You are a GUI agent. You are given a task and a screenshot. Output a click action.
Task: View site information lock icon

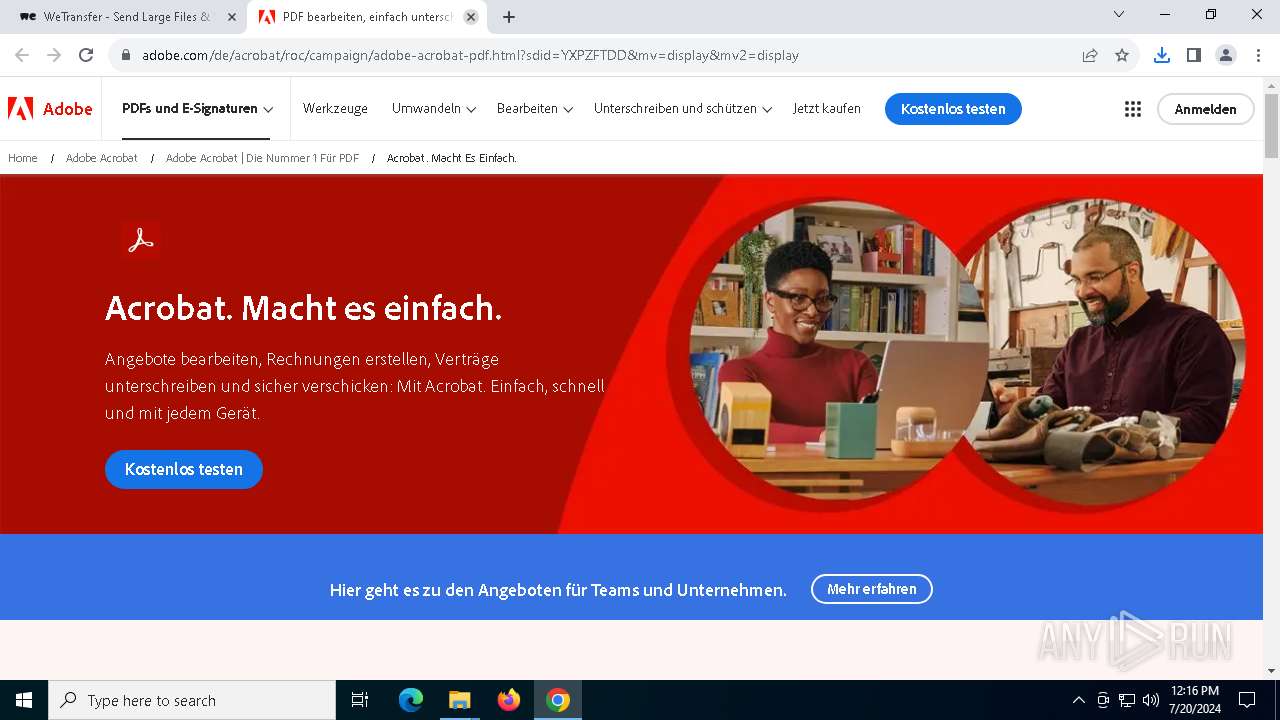pyautogui.click(x=126, y=55)
